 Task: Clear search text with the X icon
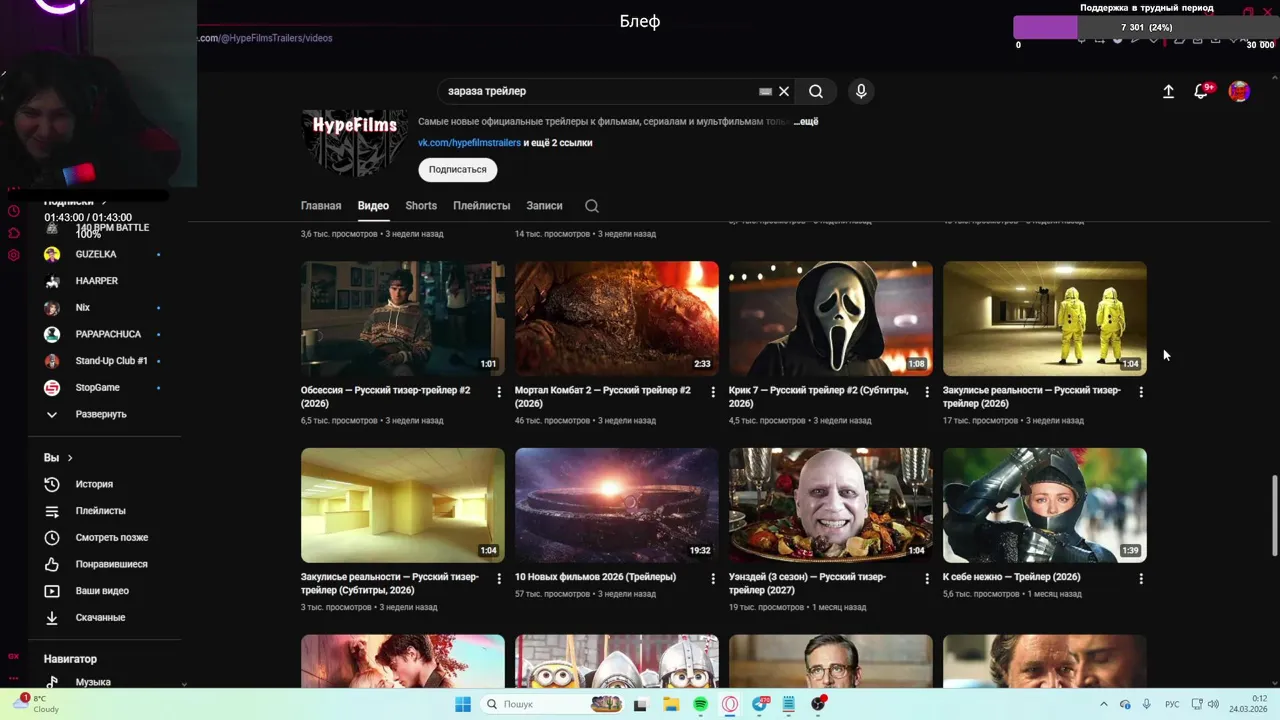[x=784, y=91]
